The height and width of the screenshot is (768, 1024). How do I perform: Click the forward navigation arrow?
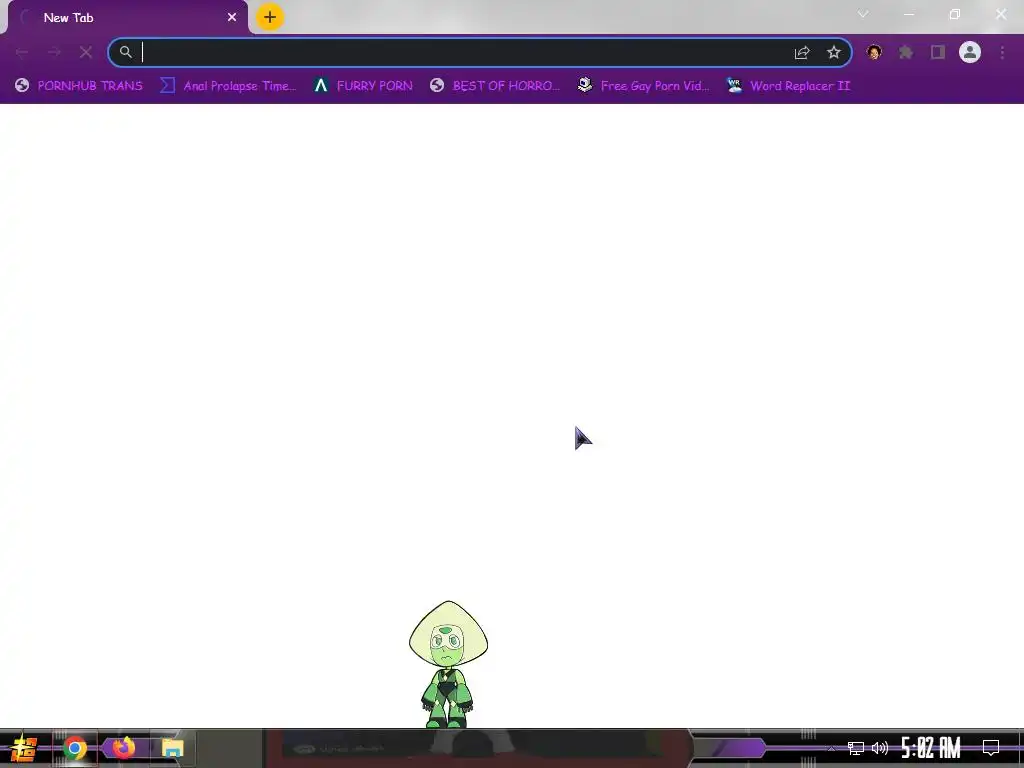[x=54, y=52]
